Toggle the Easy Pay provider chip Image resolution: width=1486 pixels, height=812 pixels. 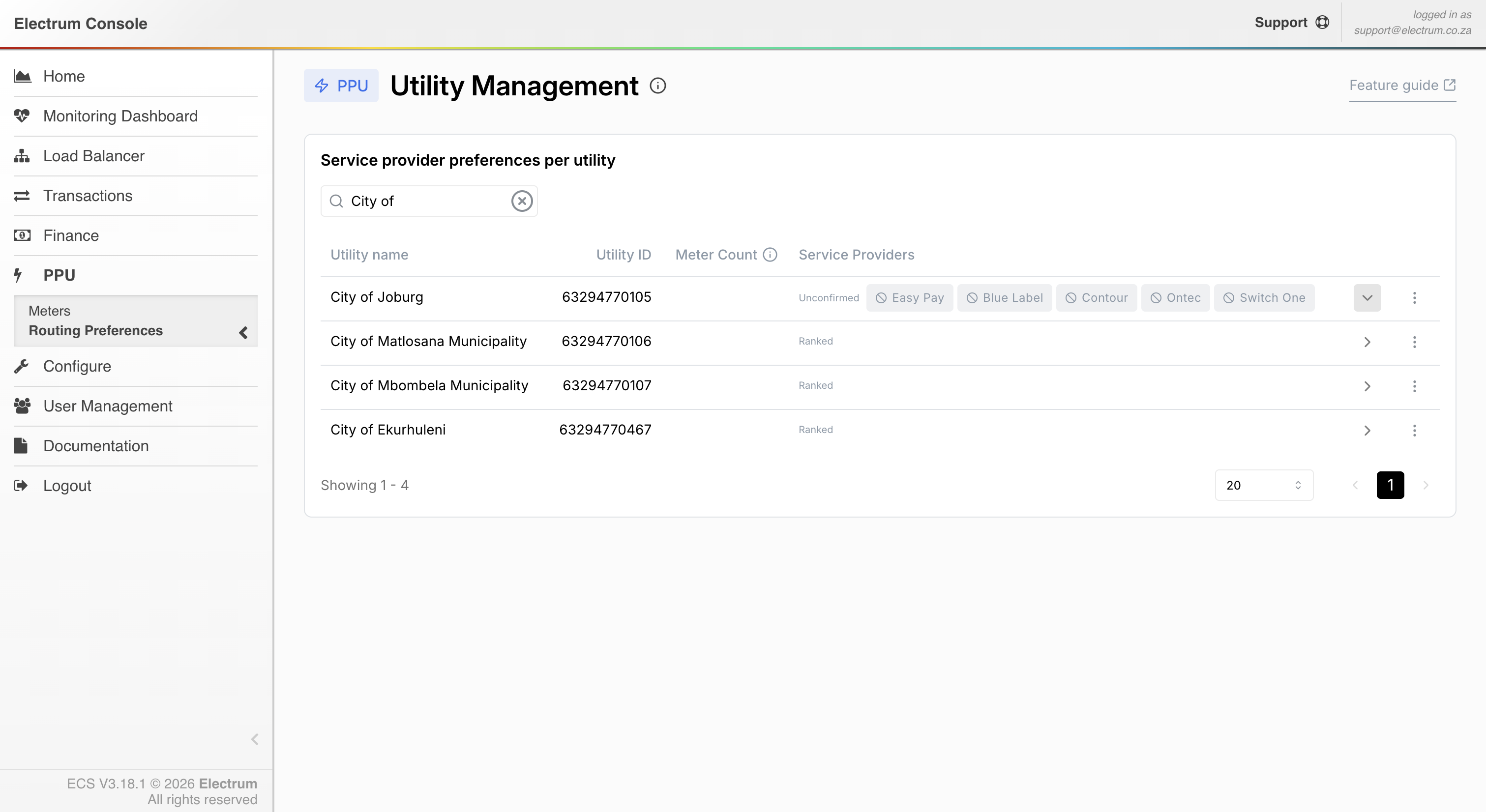point(909,297)
